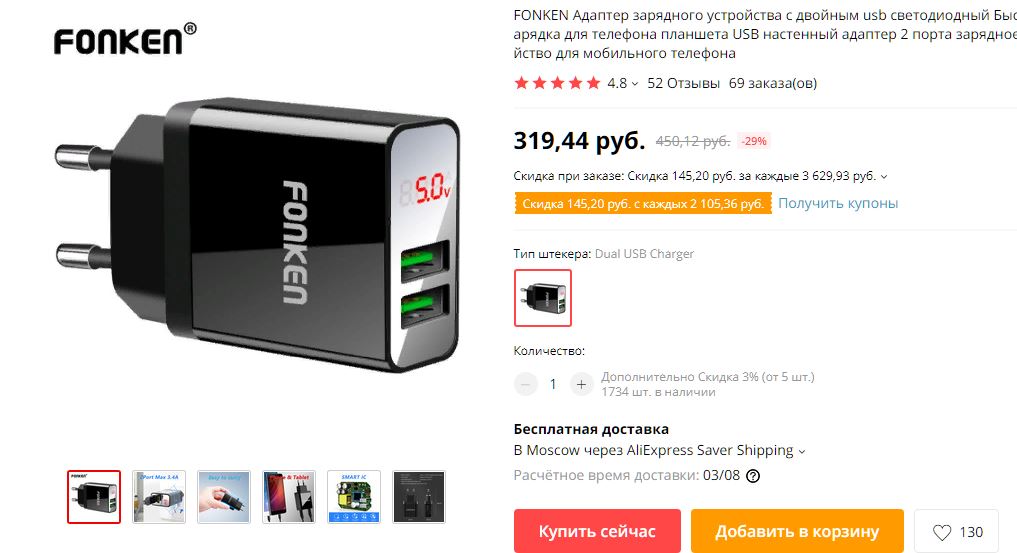Click the Получить купоны link
The height and width of the screenshot is (553, 1017).
[x=838, y=203]
